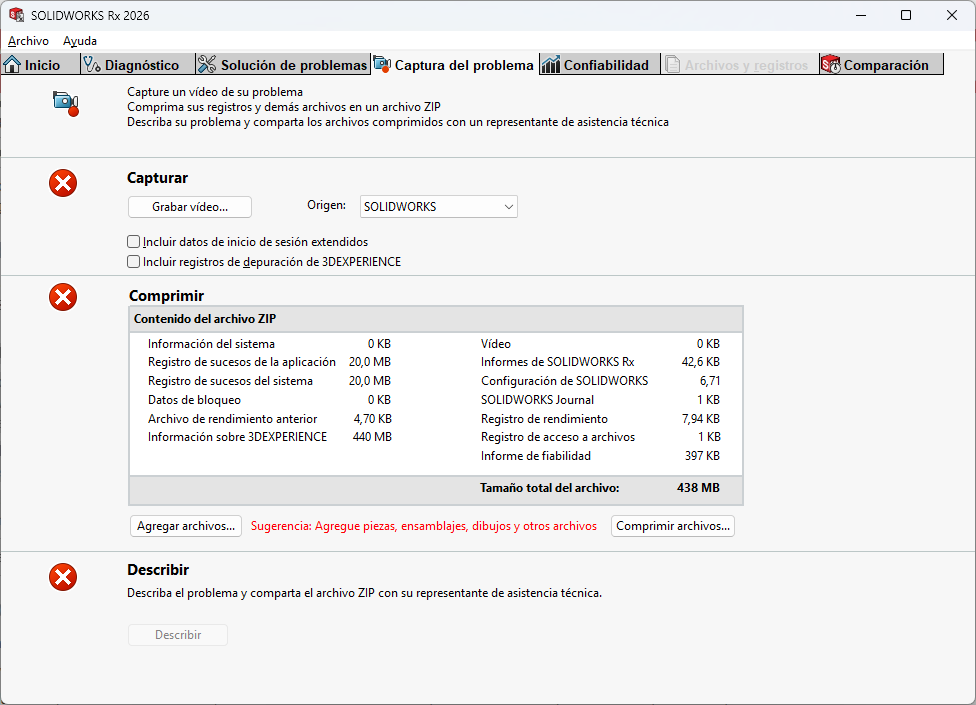The height and width of the screenshot is (705, 976).
Task: Click the Contenido del archivo ZIP header
Action: (205, 319)
